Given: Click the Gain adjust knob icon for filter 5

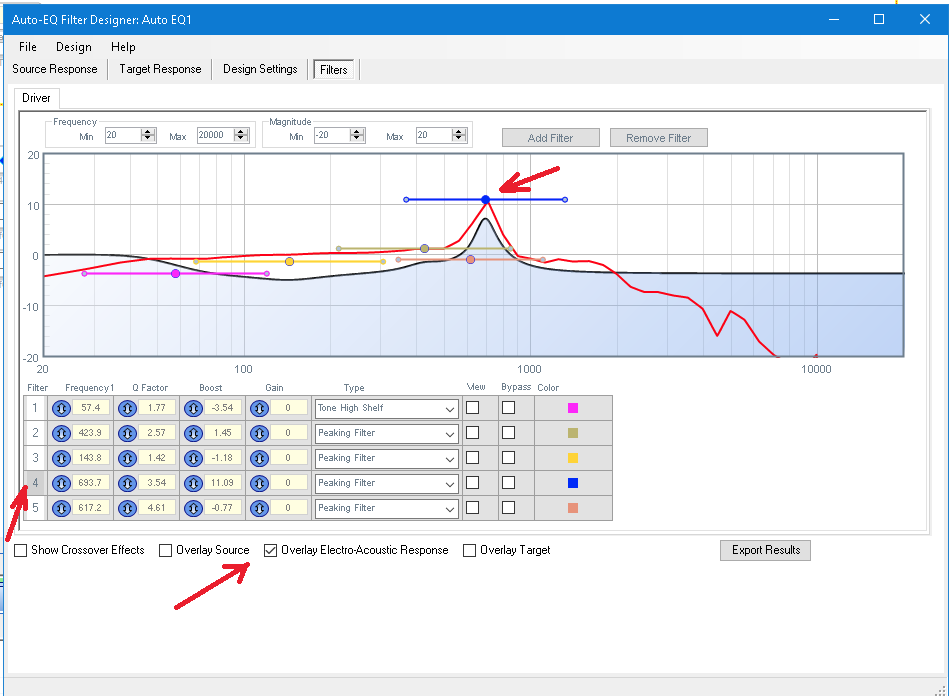Looking at the screenshot, I should click(258, 508).
